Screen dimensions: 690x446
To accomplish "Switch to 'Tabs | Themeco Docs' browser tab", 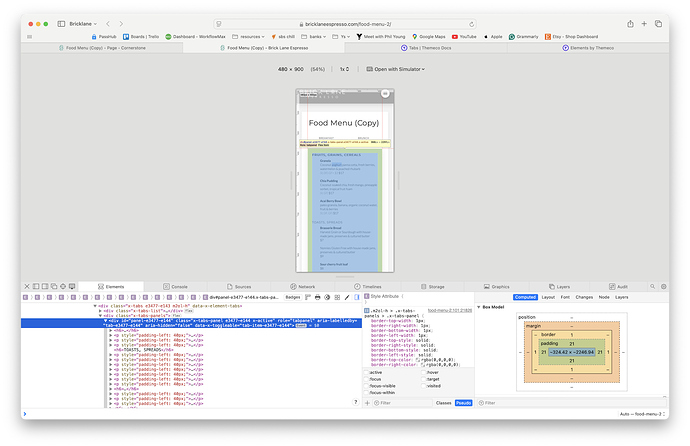I will [x=426, y=48].
